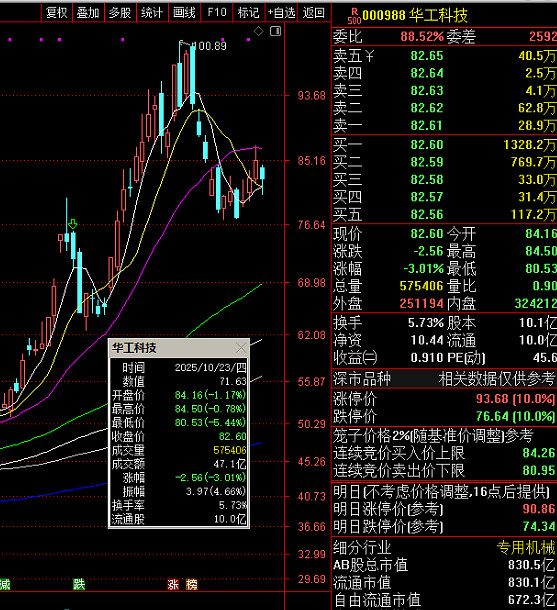Close the 华工科技 data popup

(241, 347)
